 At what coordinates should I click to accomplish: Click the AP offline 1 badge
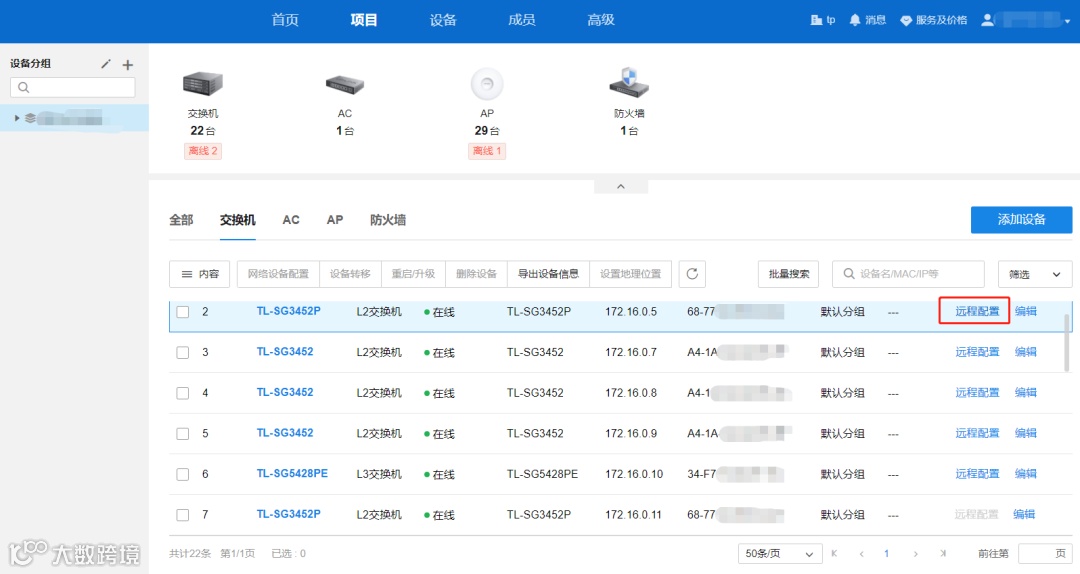487,151
